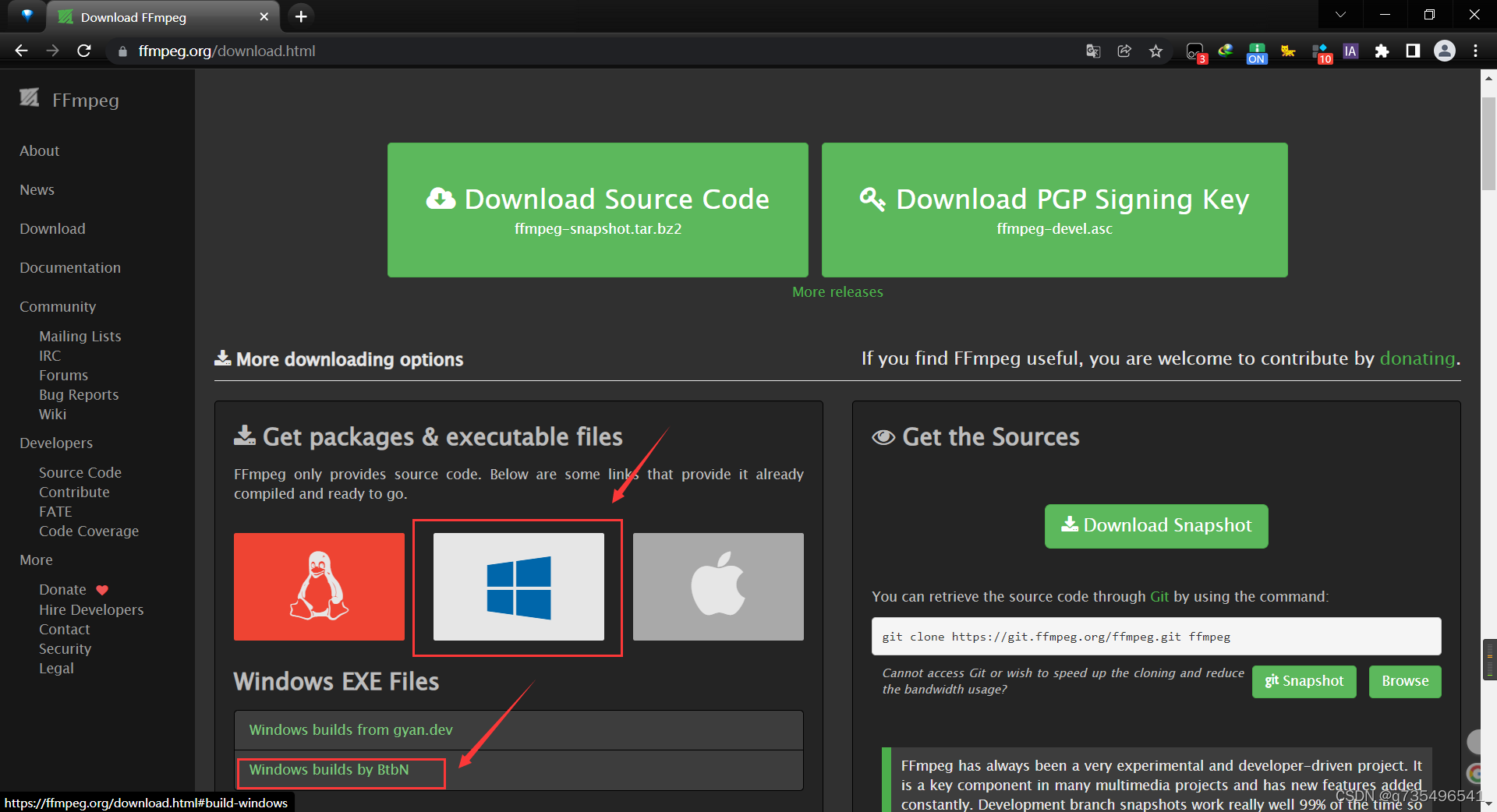Viewport: 1497px width, 812px height.
Task: Click the tab search chevron
Action: tap(1340, 15)
